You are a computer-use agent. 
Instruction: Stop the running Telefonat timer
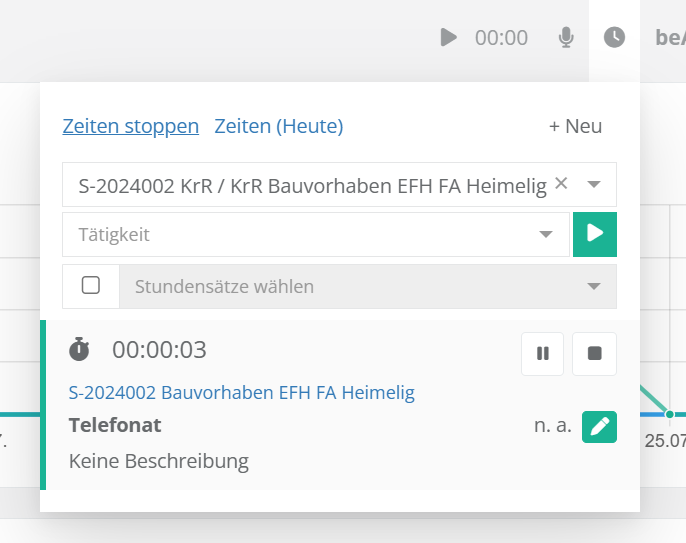click(594, 354)
